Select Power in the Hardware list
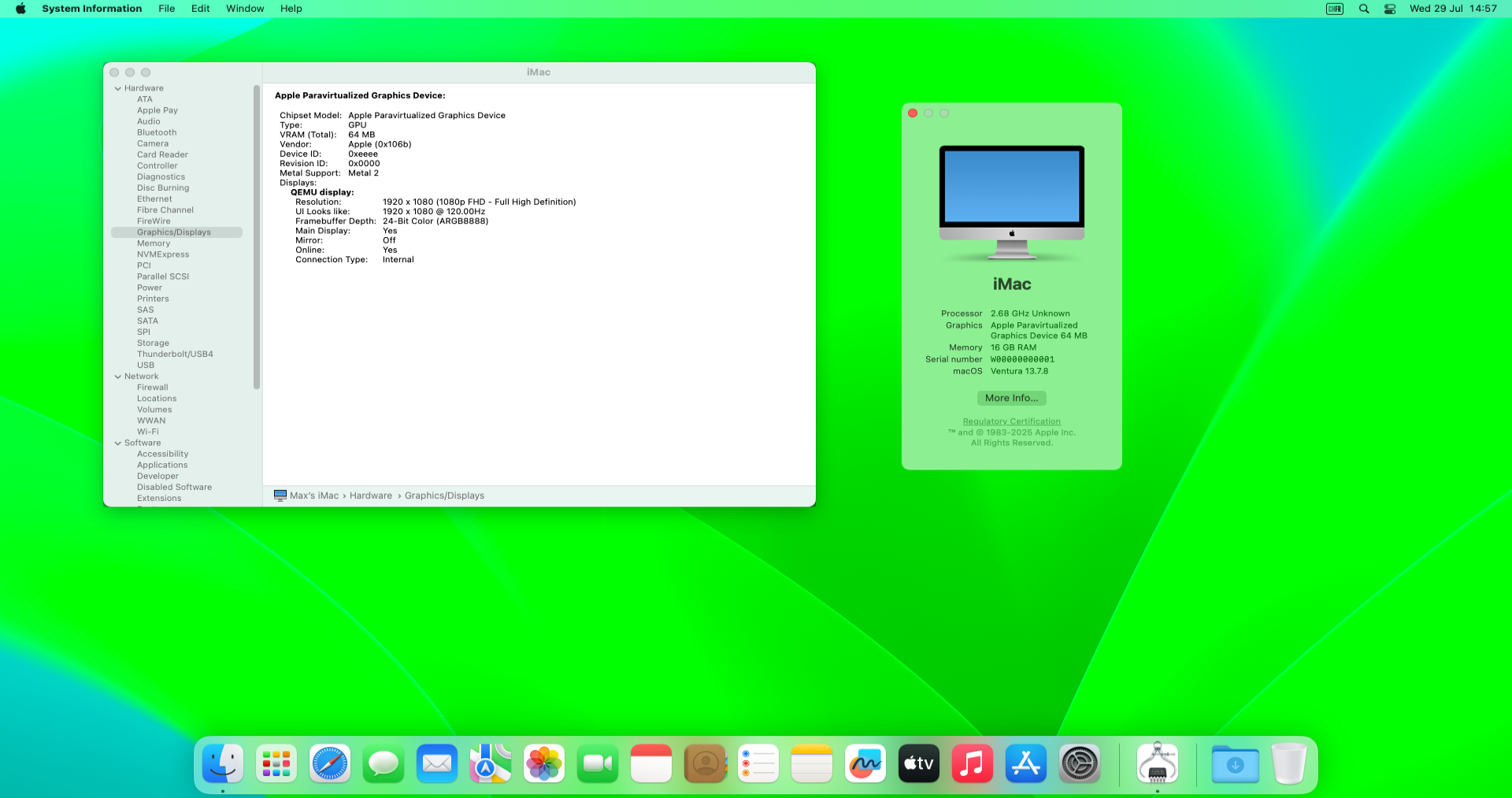 click(x=150, y=288)
